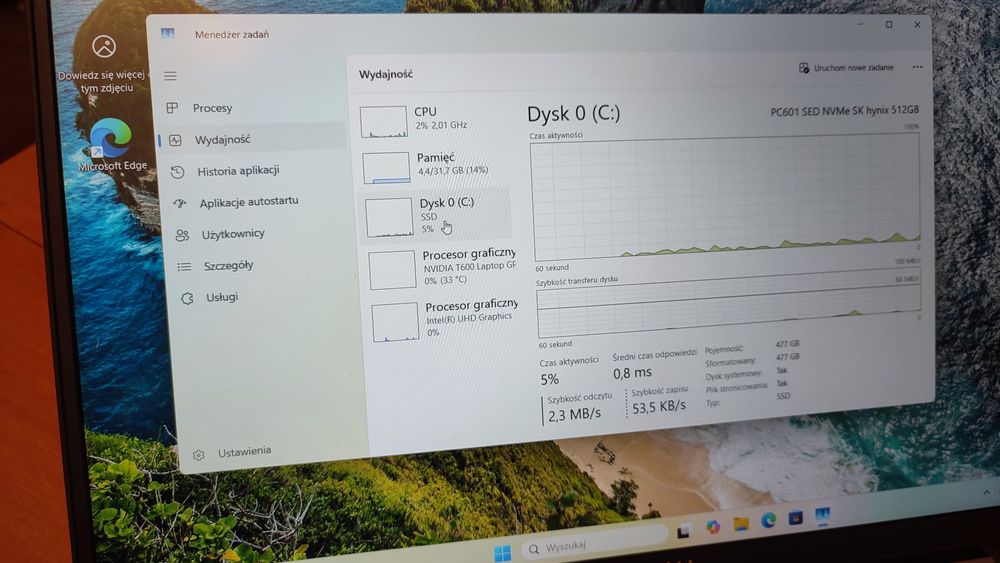Image resolution: width=1000 pixels, height=563 pixels.
Task: Select the Pamięć performance entry
Action: tap(437, 166)
